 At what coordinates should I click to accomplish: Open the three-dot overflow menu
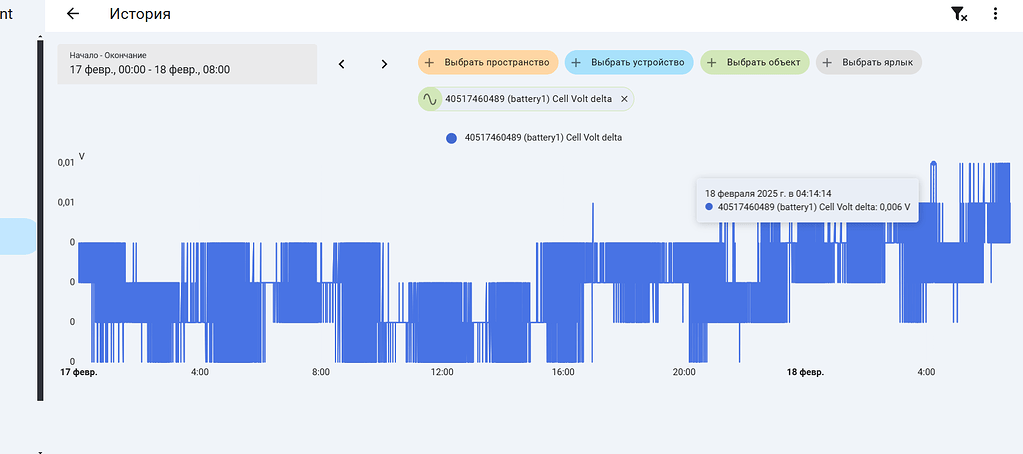point(995,14)
